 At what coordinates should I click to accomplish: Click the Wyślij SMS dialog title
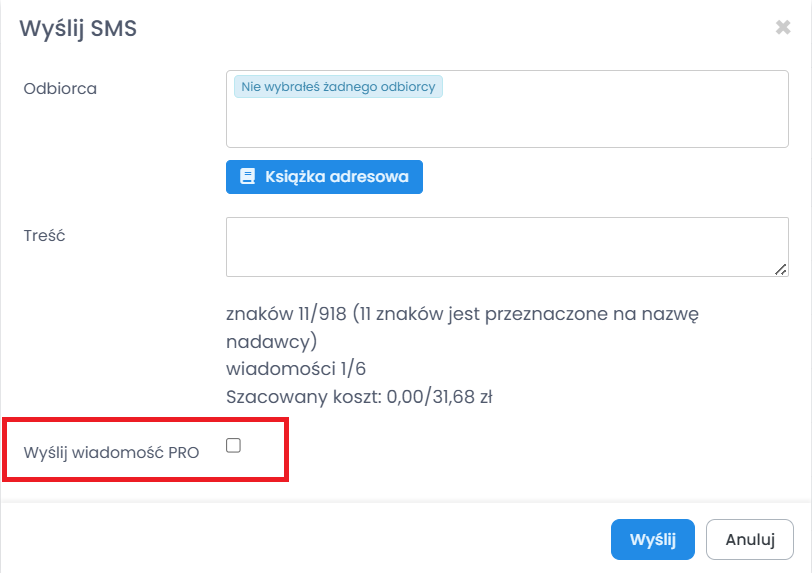point(79,29)
